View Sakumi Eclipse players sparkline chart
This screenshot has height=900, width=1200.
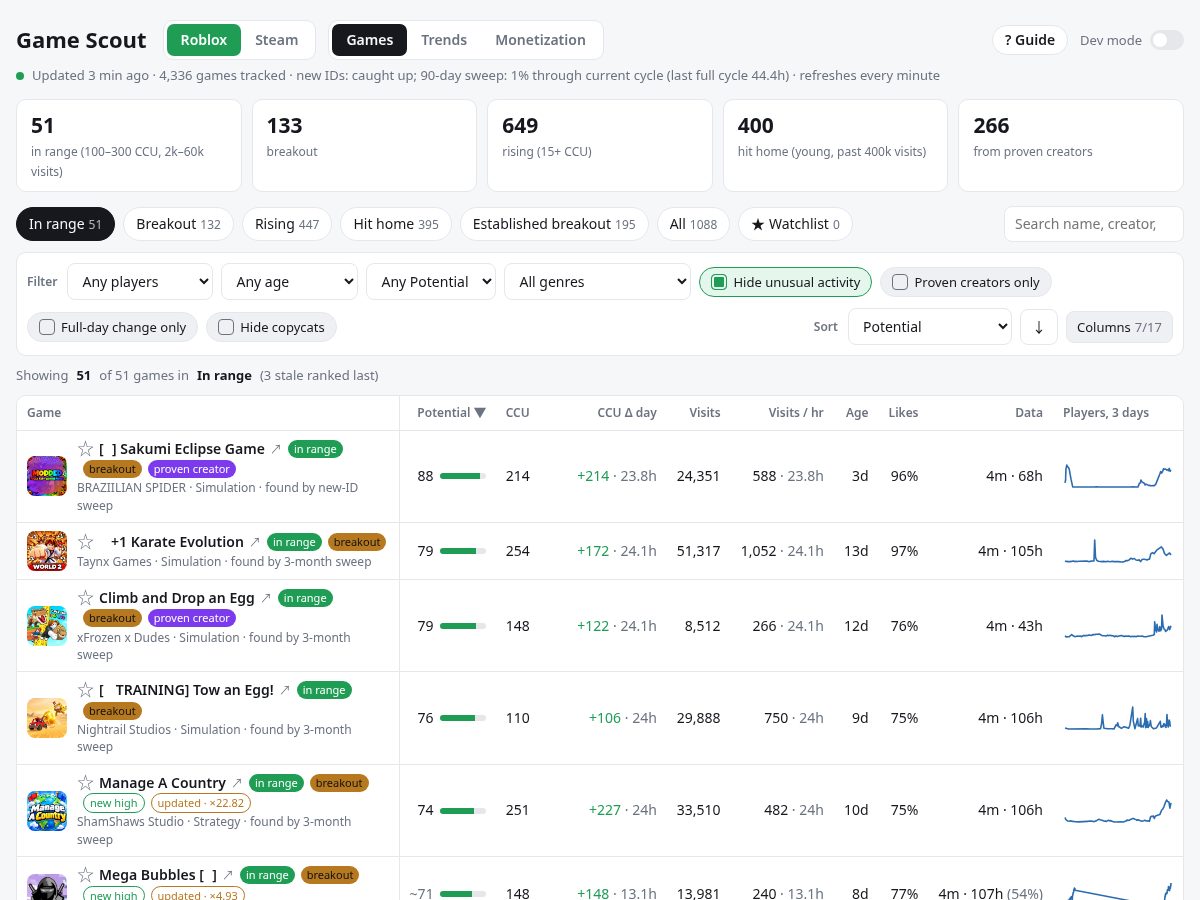point(1118,476)
